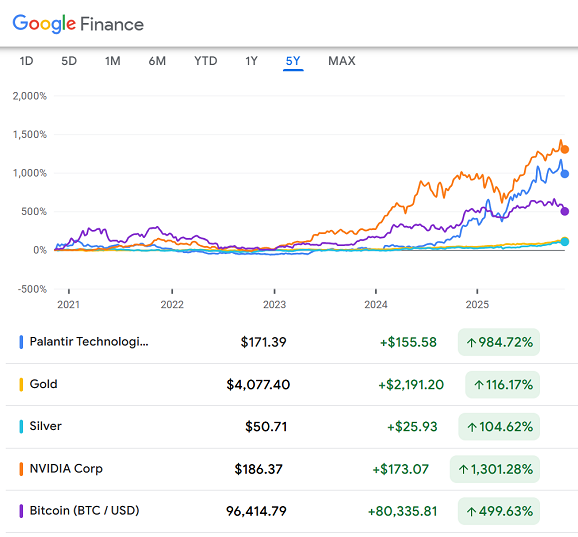Viewport: 578px width, 537px height.
Task: Click the 1,000% y-axis label
Action: (30, 173)
